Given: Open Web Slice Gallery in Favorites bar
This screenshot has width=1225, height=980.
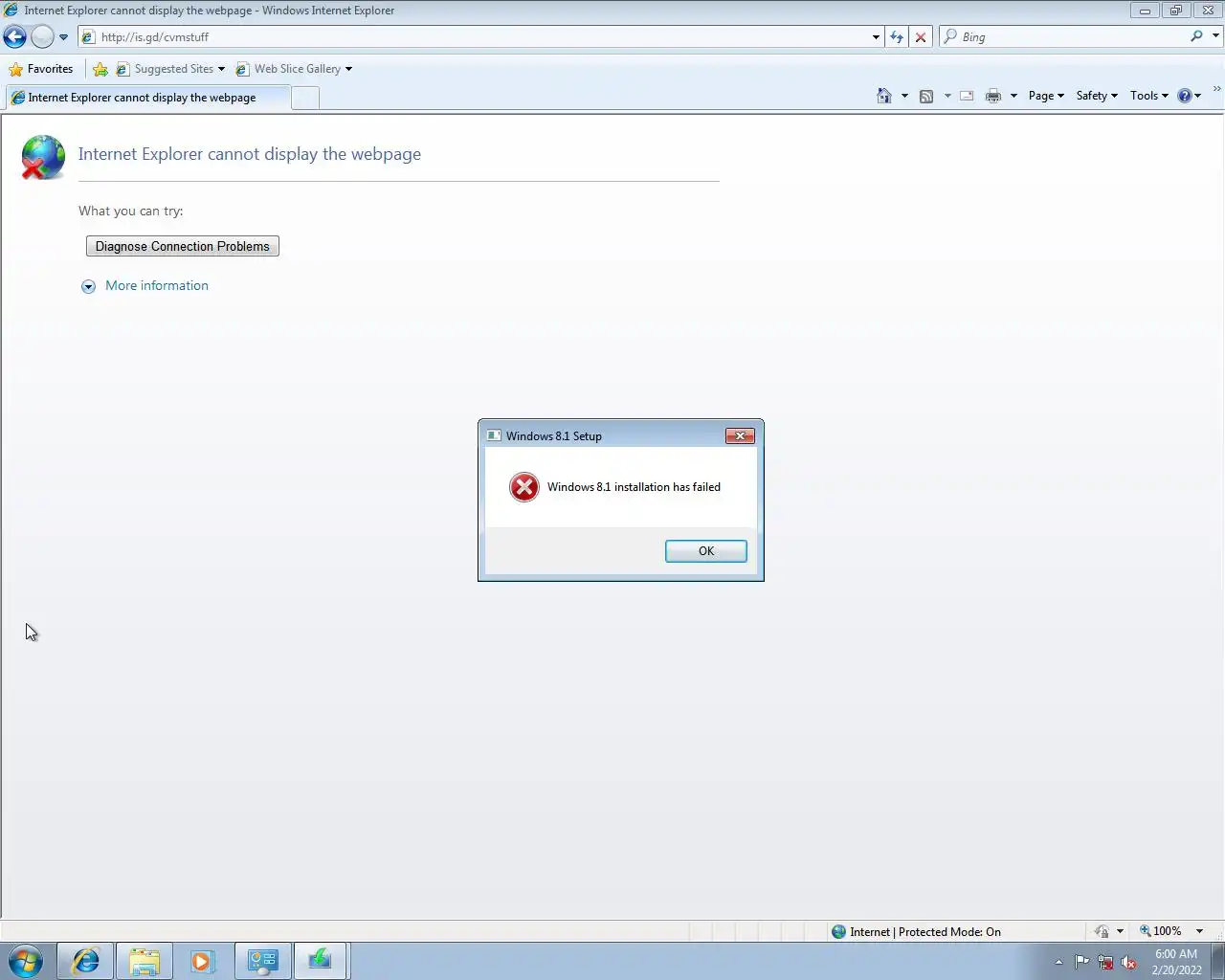Looking at the screenshot, I should [293, 69].
